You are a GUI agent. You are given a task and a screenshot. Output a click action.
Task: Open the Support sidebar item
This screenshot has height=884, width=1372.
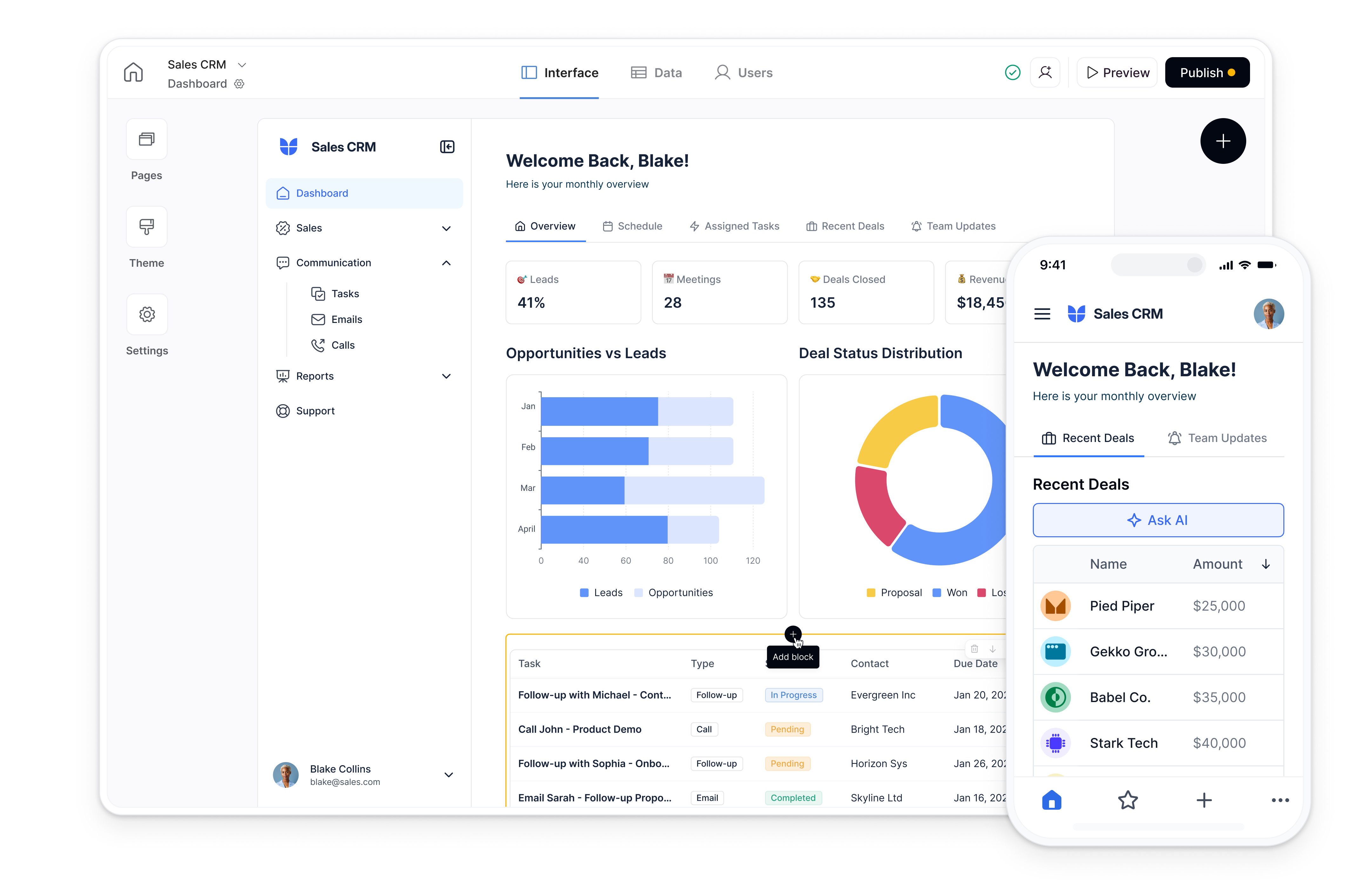click(364, 411)
